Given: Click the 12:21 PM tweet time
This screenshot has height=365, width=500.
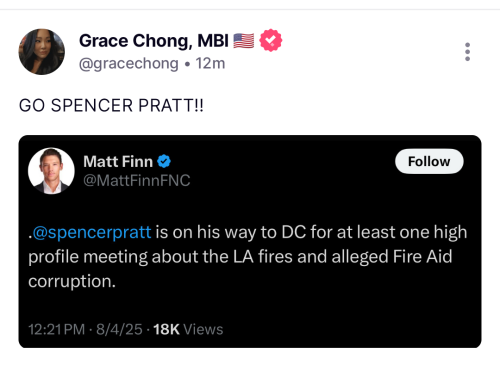Looking at the screenshot, I should click(56, 329).
